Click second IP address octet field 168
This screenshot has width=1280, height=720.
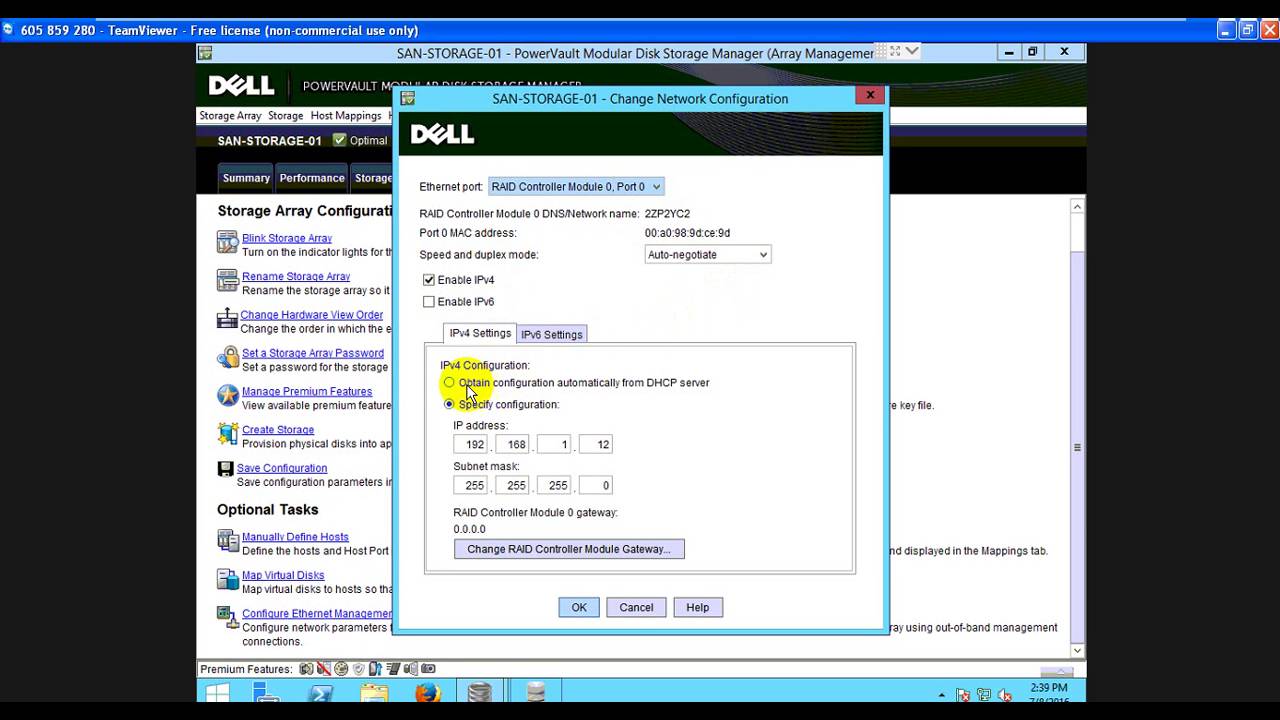[x=513, y=444]
